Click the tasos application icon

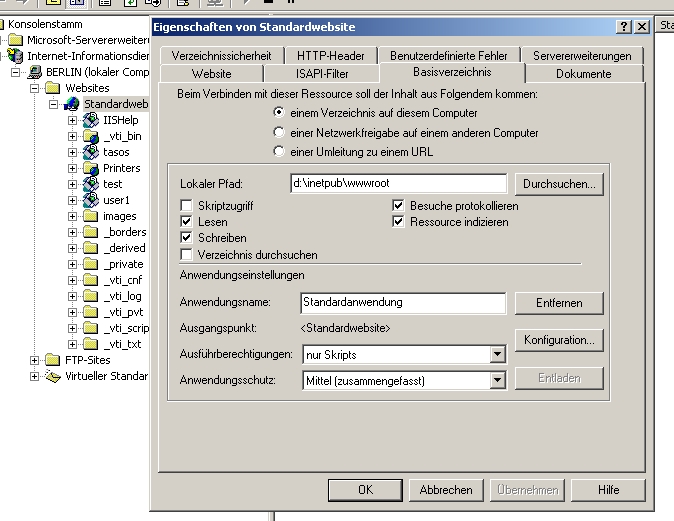coord(91,152)
